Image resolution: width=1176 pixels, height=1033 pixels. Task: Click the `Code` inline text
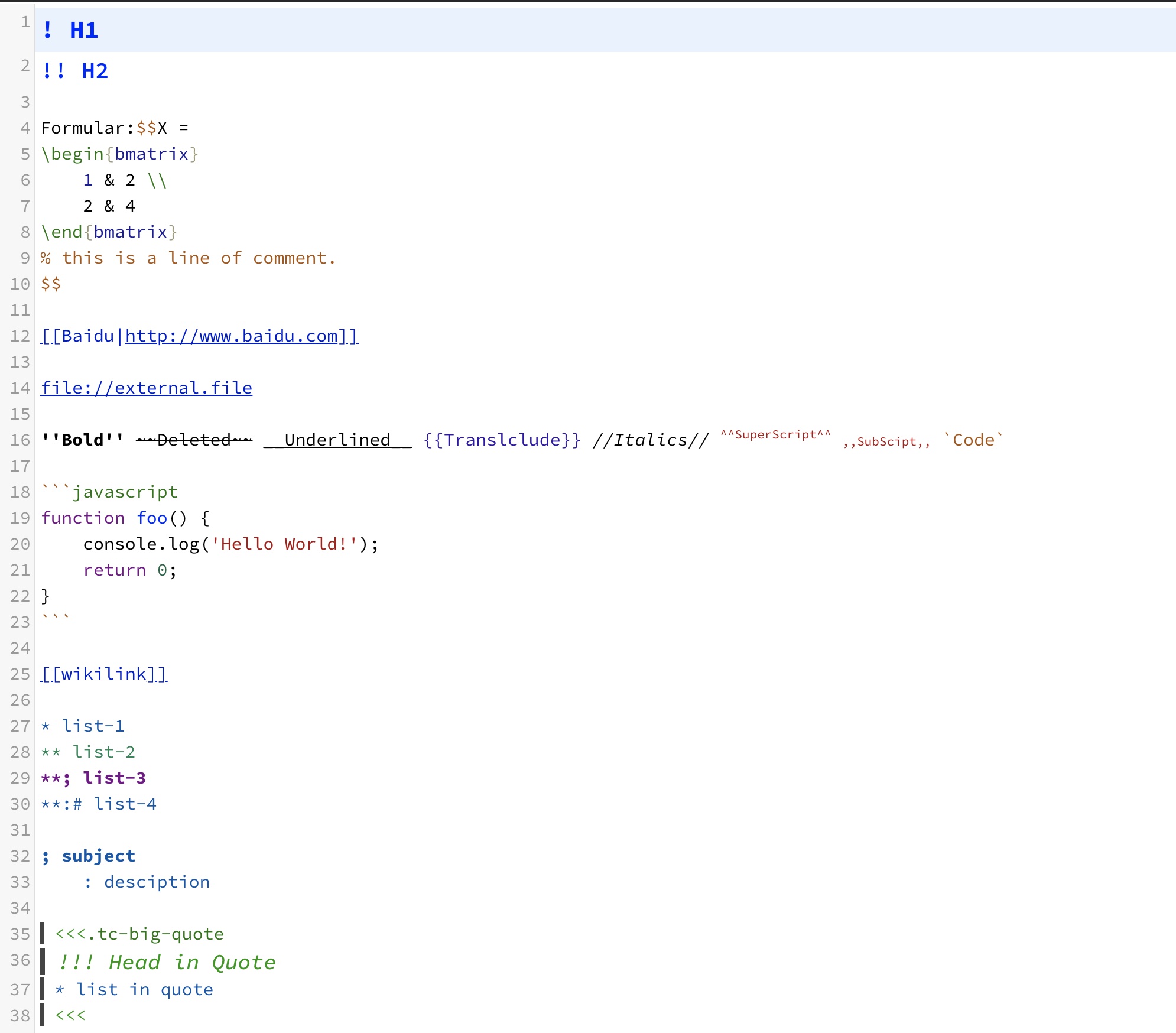pos(973,440)
